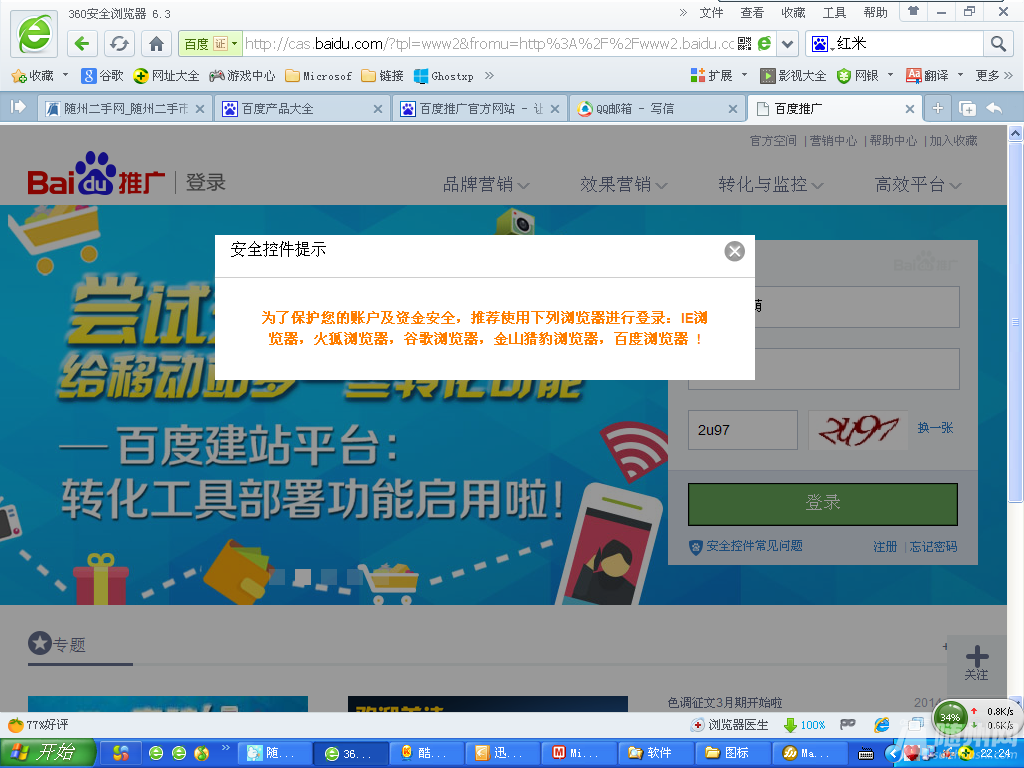The height and width of the screenshot is (768, 1024).
Task: Click the 加入收藏 link
Action: [953, 141]
